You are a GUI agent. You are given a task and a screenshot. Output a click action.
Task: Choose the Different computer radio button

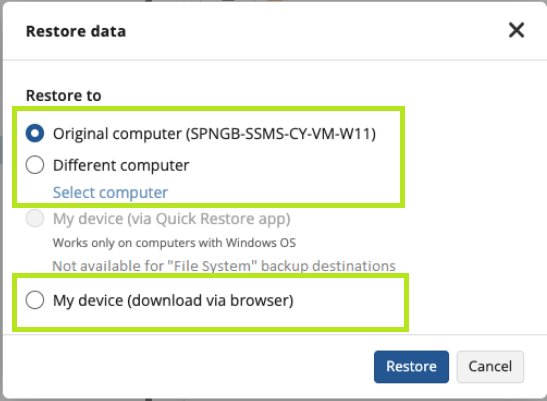pos(35,165)
